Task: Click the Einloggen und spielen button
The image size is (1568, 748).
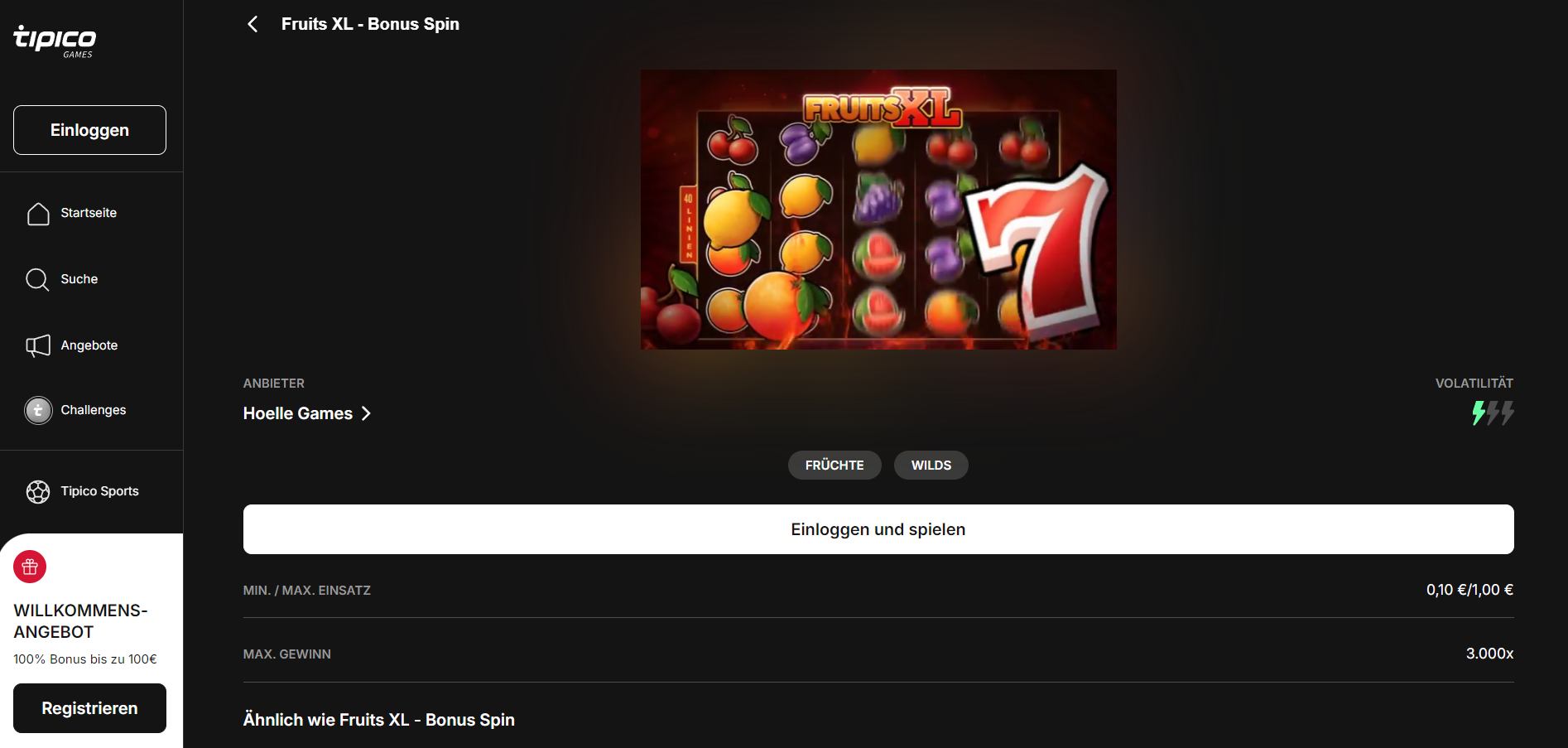Action: pos(878,529)
